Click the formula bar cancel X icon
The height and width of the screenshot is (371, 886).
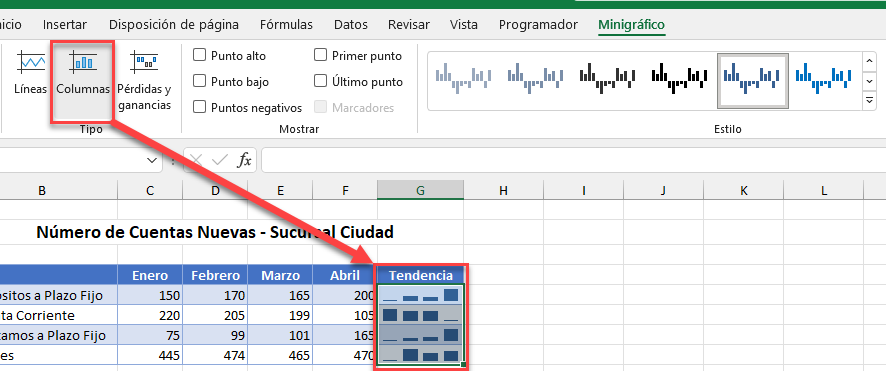pos(196,161)
